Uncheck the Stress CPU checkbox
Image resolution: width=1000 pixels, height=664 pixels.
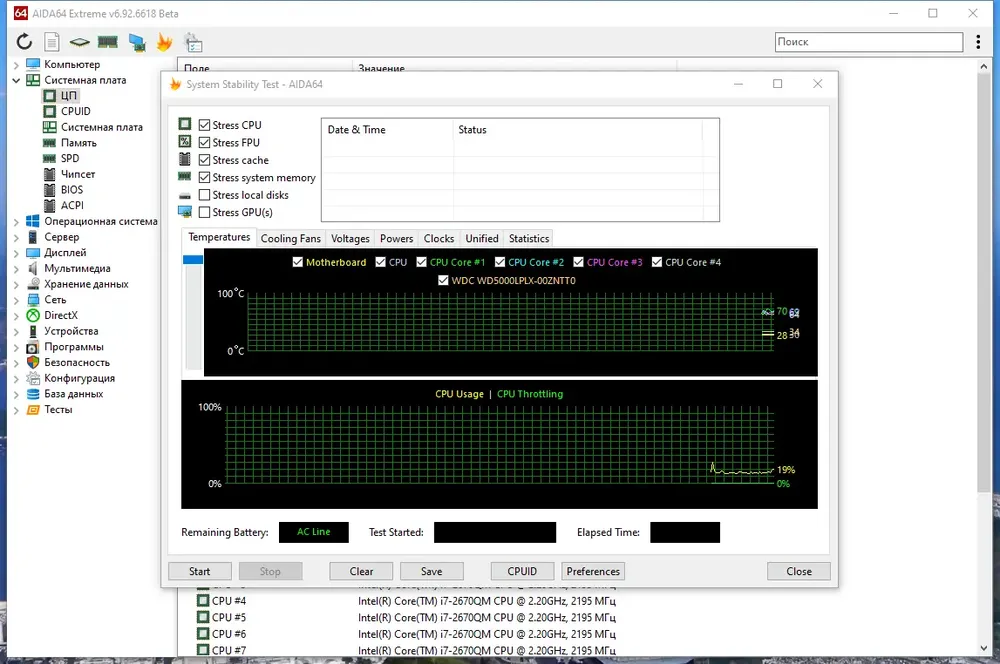205,125
